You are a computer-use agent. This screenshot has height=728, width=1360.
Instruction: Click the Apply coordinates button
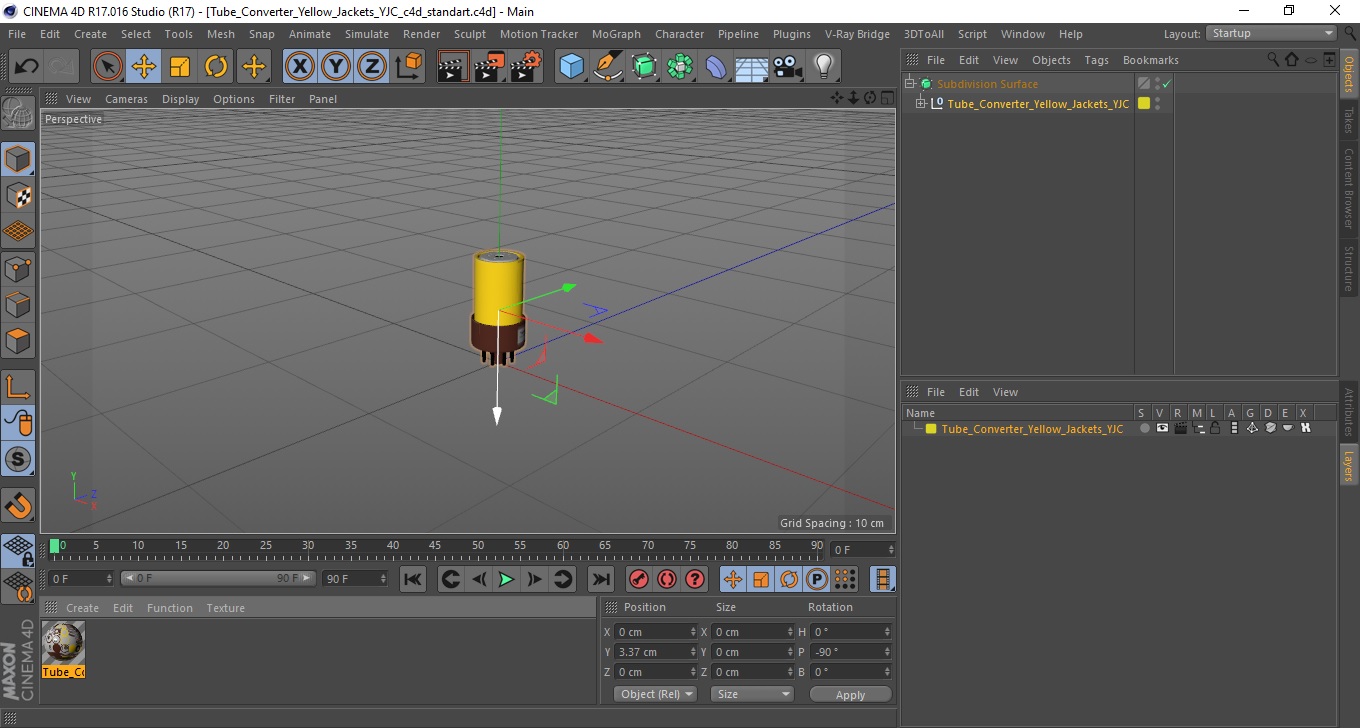(850, 695)
